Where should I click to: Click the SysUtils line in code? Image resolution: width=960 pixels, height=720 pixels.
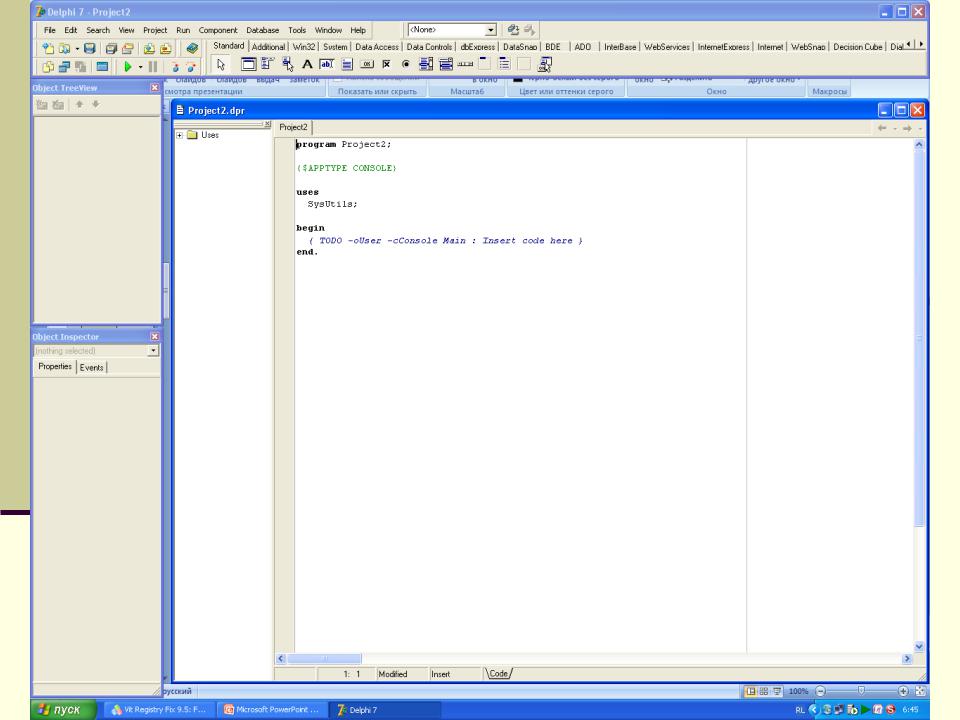coord(332,204)
